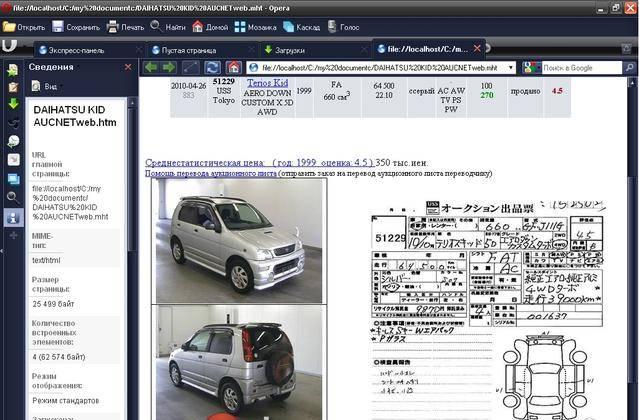
Task: Go back with green left arrow
Action: pyautogui.click(x=151, y=68)
